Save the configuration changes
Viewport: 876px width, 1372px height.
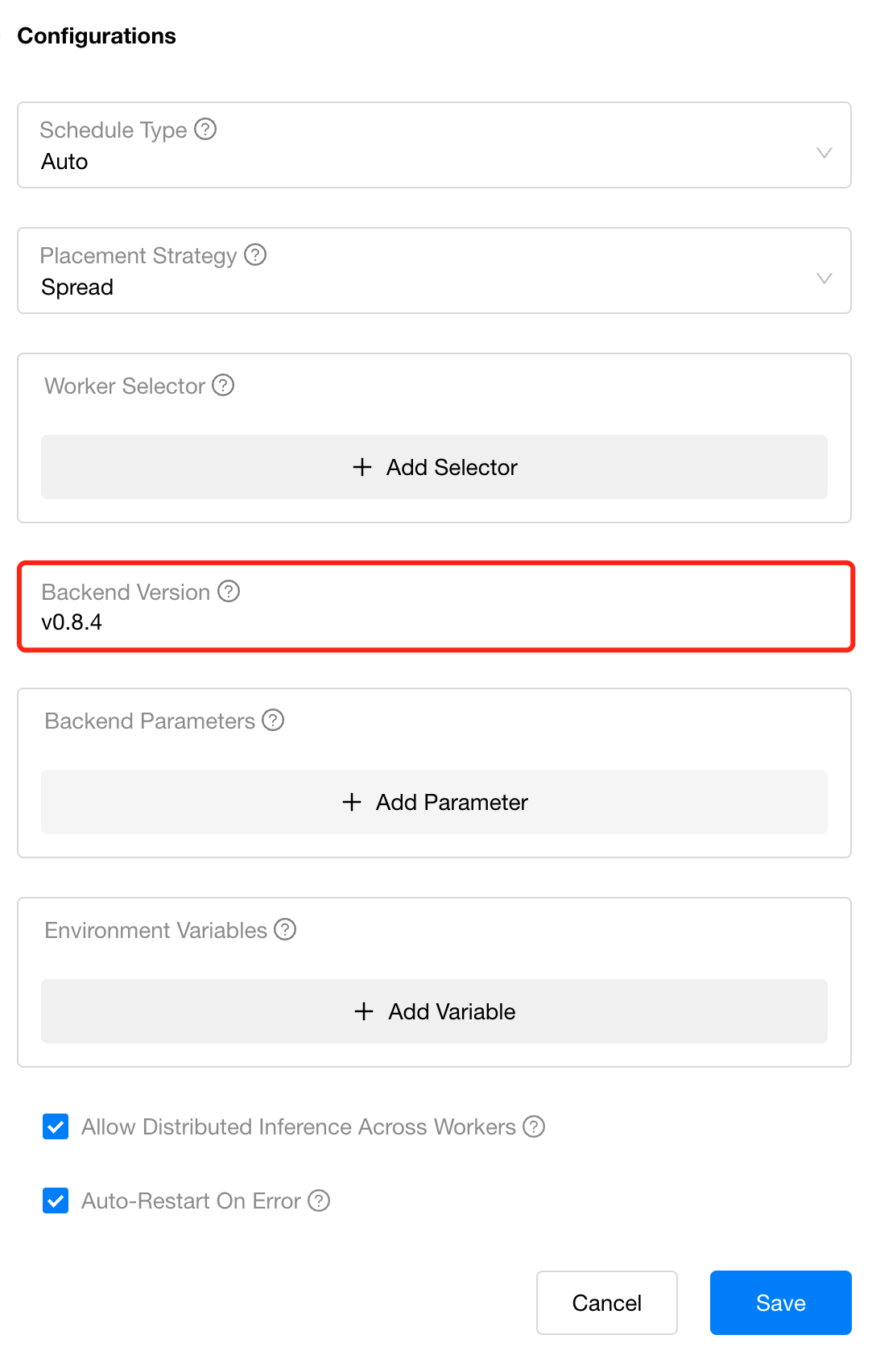pyautogui.click(x=780, y=1303)
